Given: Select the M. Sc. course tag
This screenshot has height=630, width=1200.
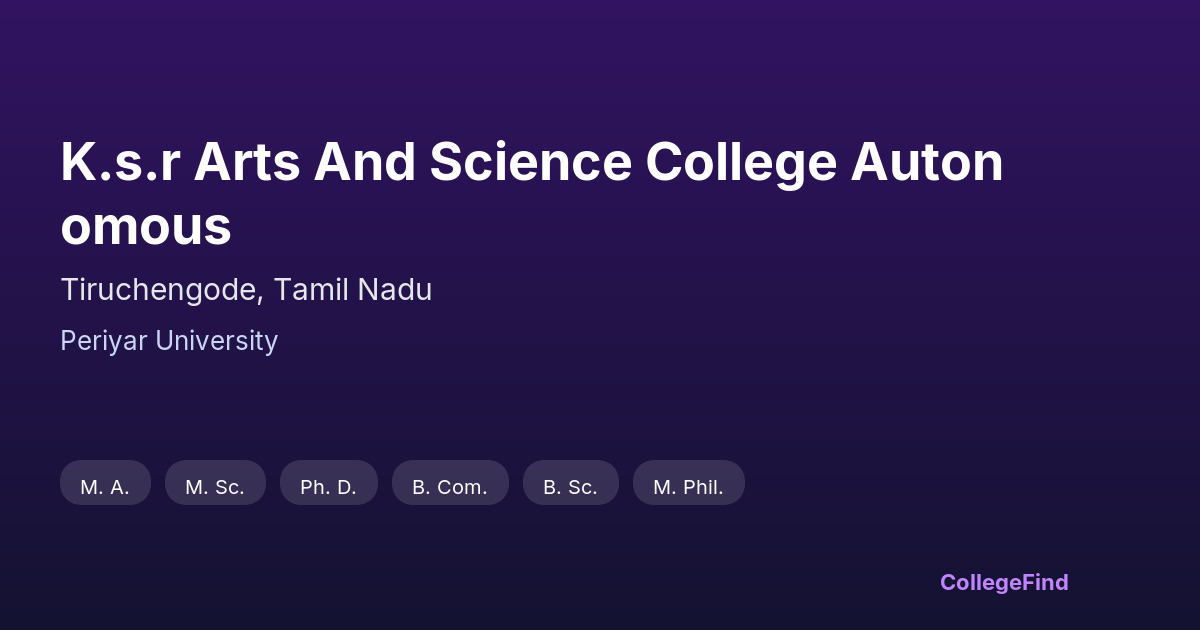Looking at the screenshot, I should [x=215, y=483].
